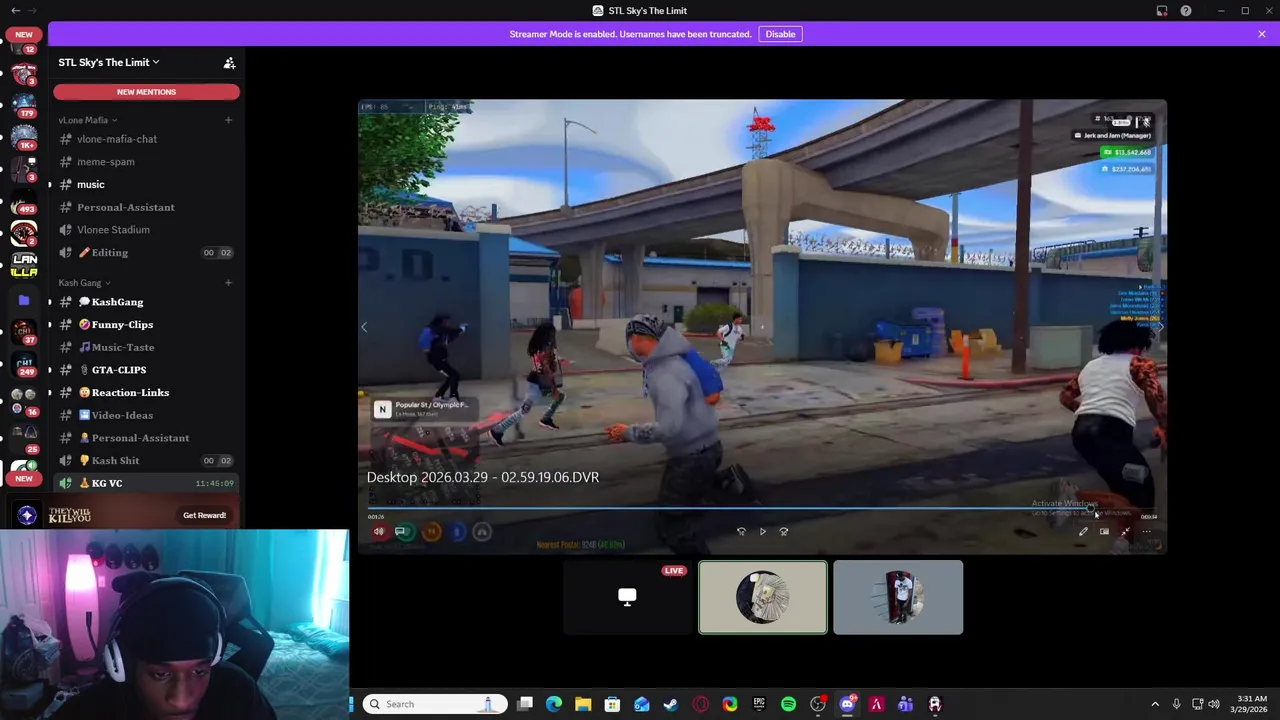This screenshot has height=720, width=1280.
Task: Open the Music-Taste channel
Action: [145, 347]
